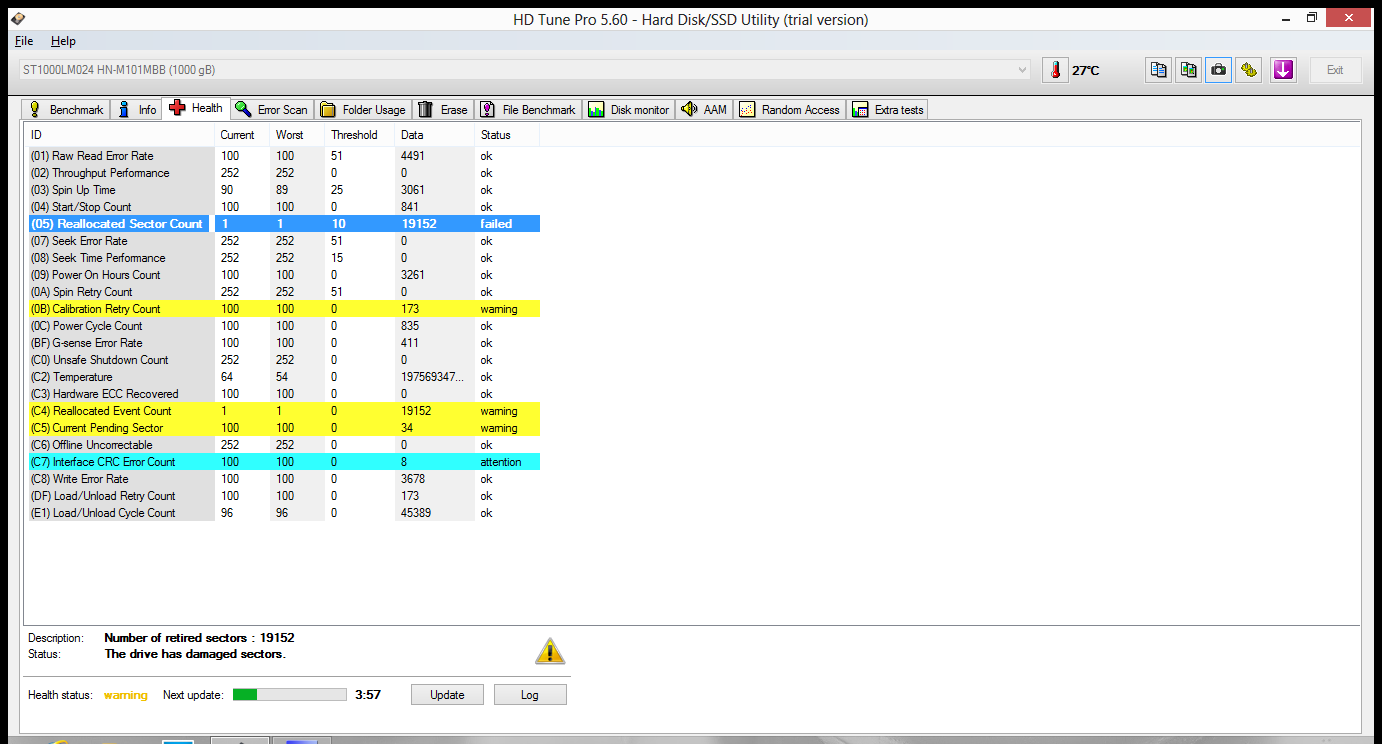Viewport: 1382px width, 744px height.
Task: Open the Help menu
Action: pyautogui.click(x=63, y=41)
